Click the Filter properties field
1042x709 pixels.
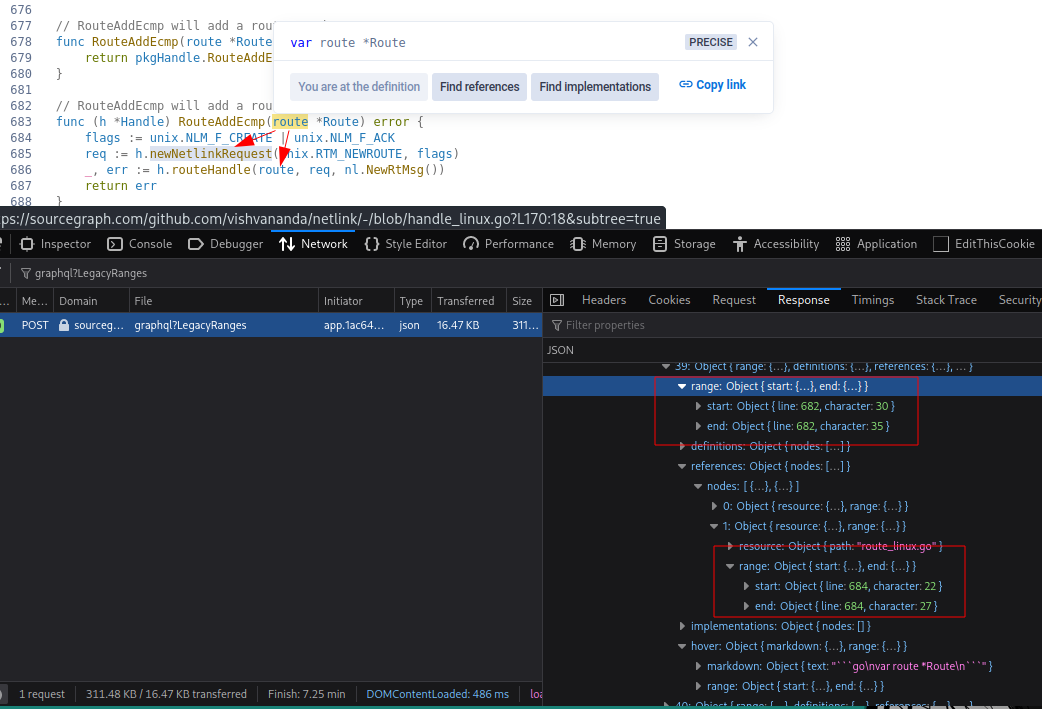pyautogui.click(x=794, y=325)
